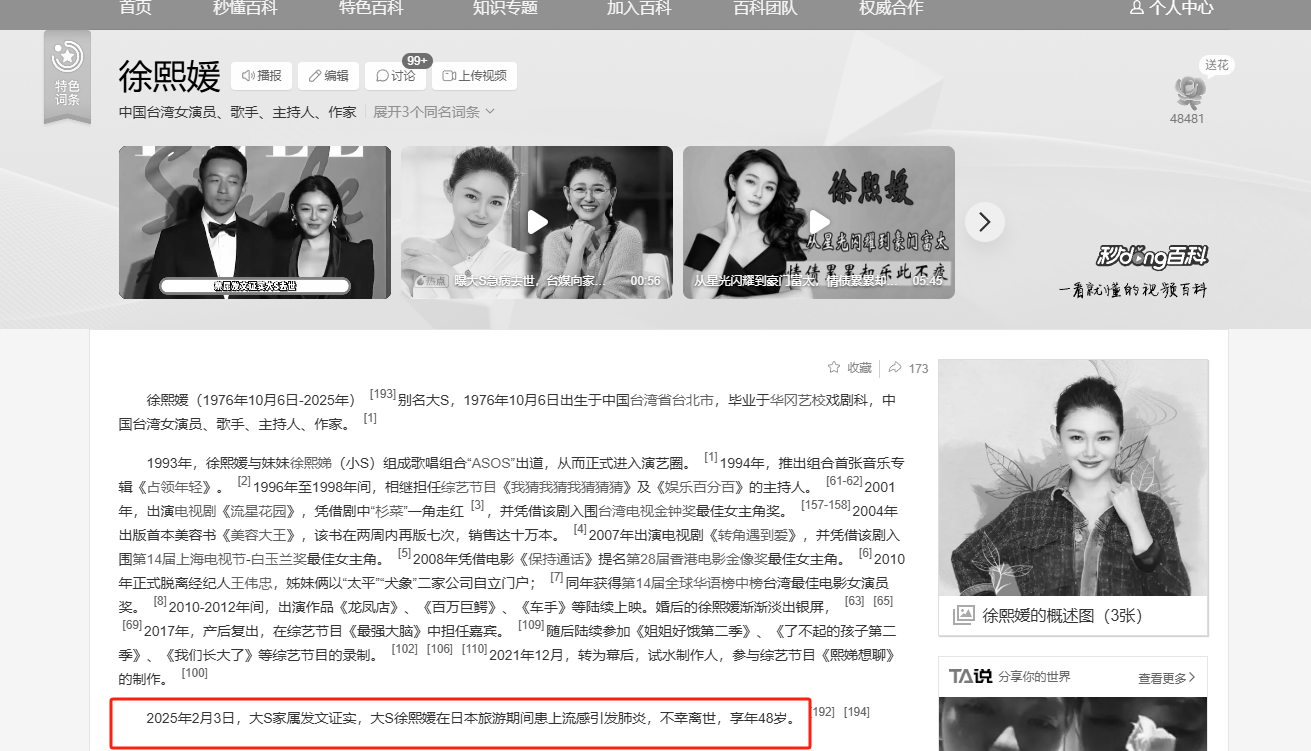Viewport: 1311px width, 751px height.
Task: Click the gallery image icon beside 概述图
Action: (x=964, y=616)
